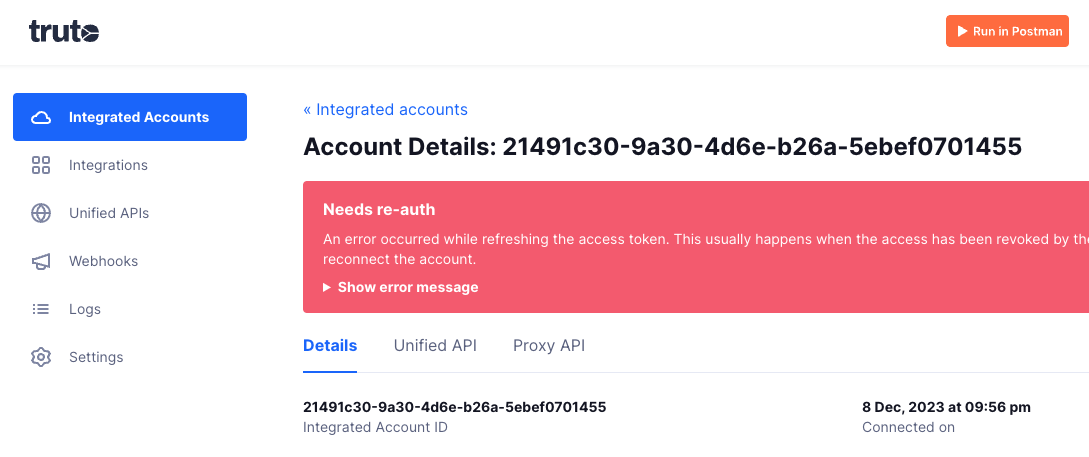Screen dimensions: 1089x457
Task: Go back via « Integrated accounts link
Action: click(x=385, y=109)
